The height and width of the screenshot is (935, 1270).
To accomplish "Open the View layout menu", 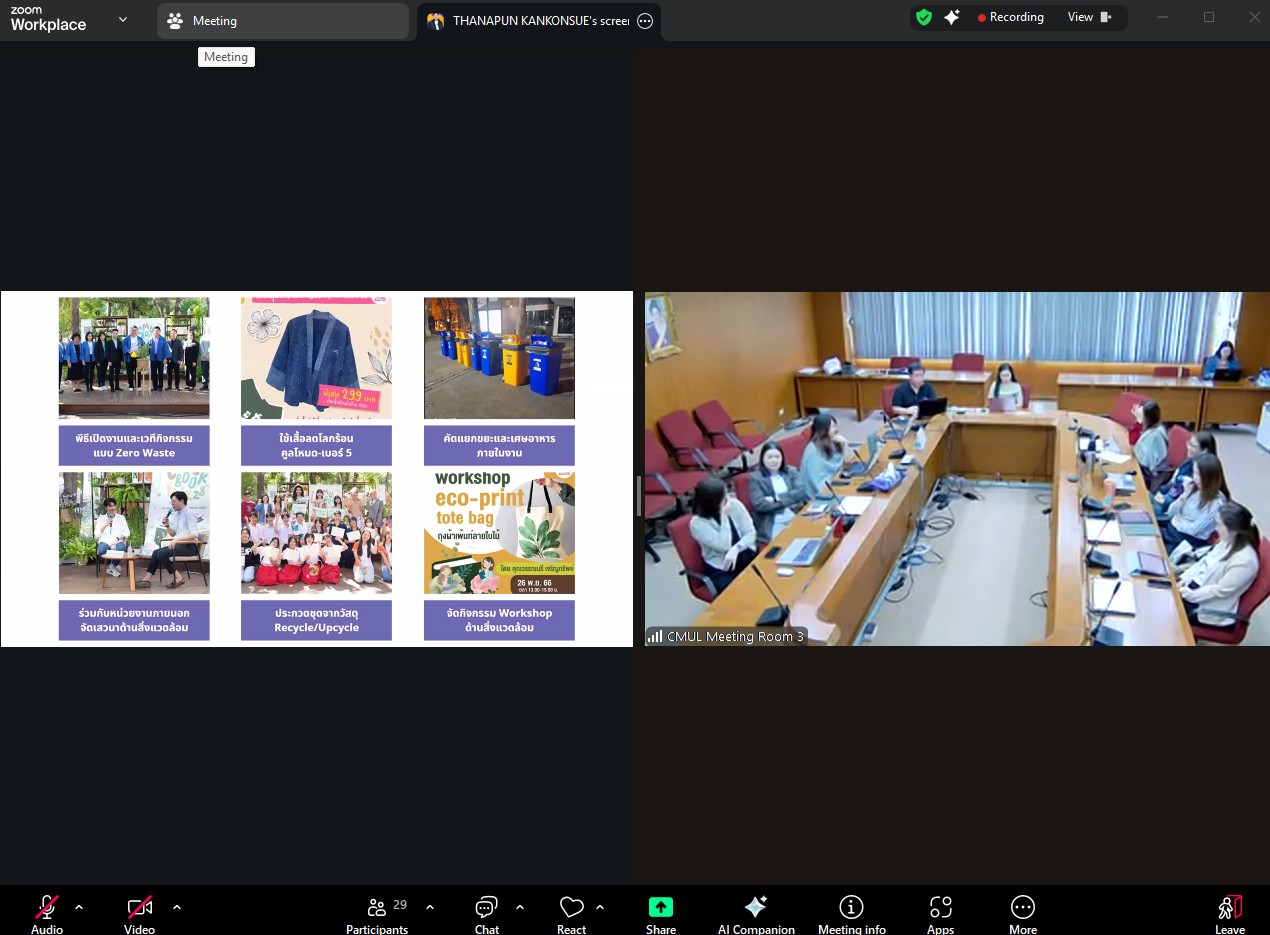I will pyautogui.click(x=1089, y=17).
